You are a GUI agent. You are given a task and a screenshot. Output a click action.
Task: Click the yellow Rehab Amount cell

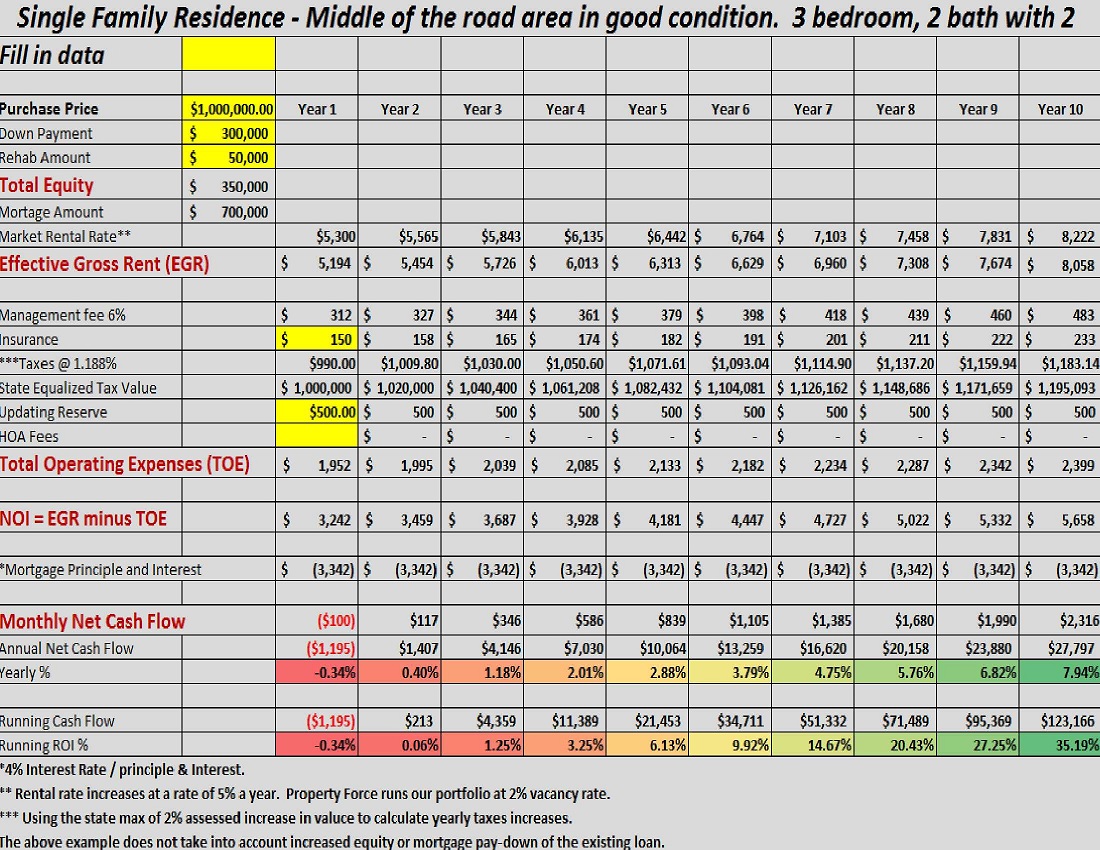(229, 157)
